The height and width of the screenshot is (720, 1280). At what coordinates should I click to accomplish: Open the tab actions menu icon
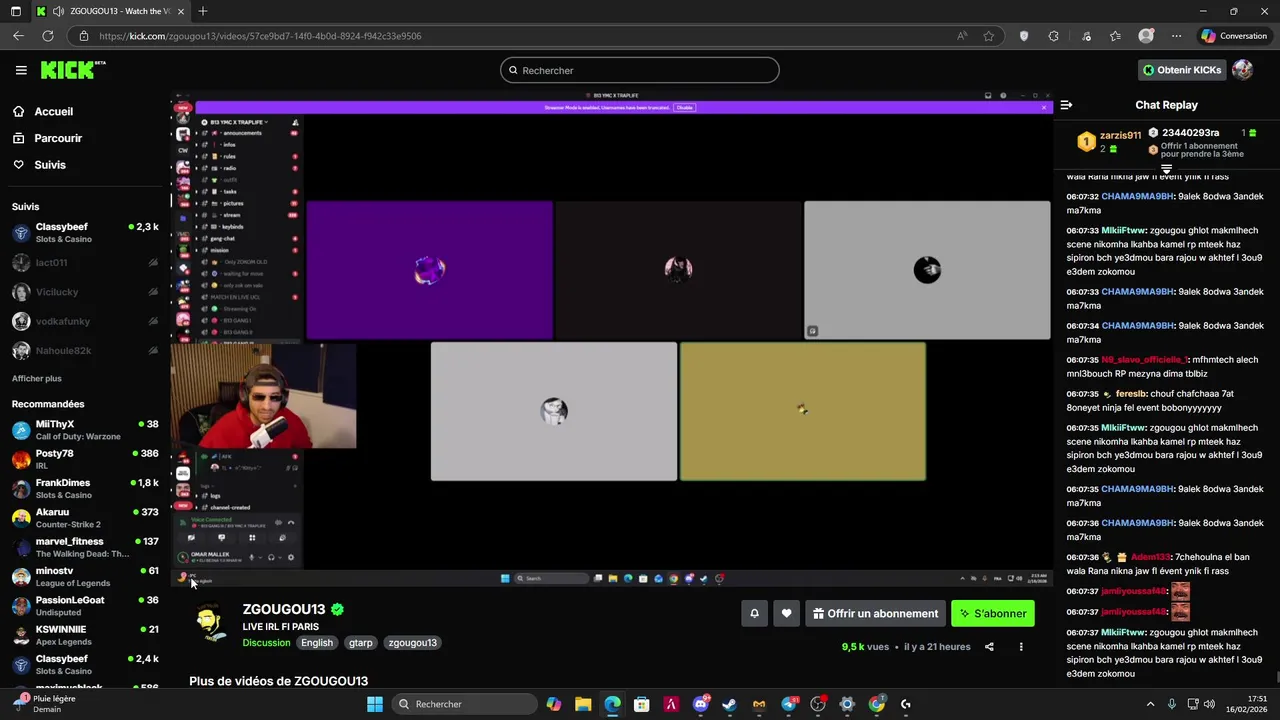15,11
